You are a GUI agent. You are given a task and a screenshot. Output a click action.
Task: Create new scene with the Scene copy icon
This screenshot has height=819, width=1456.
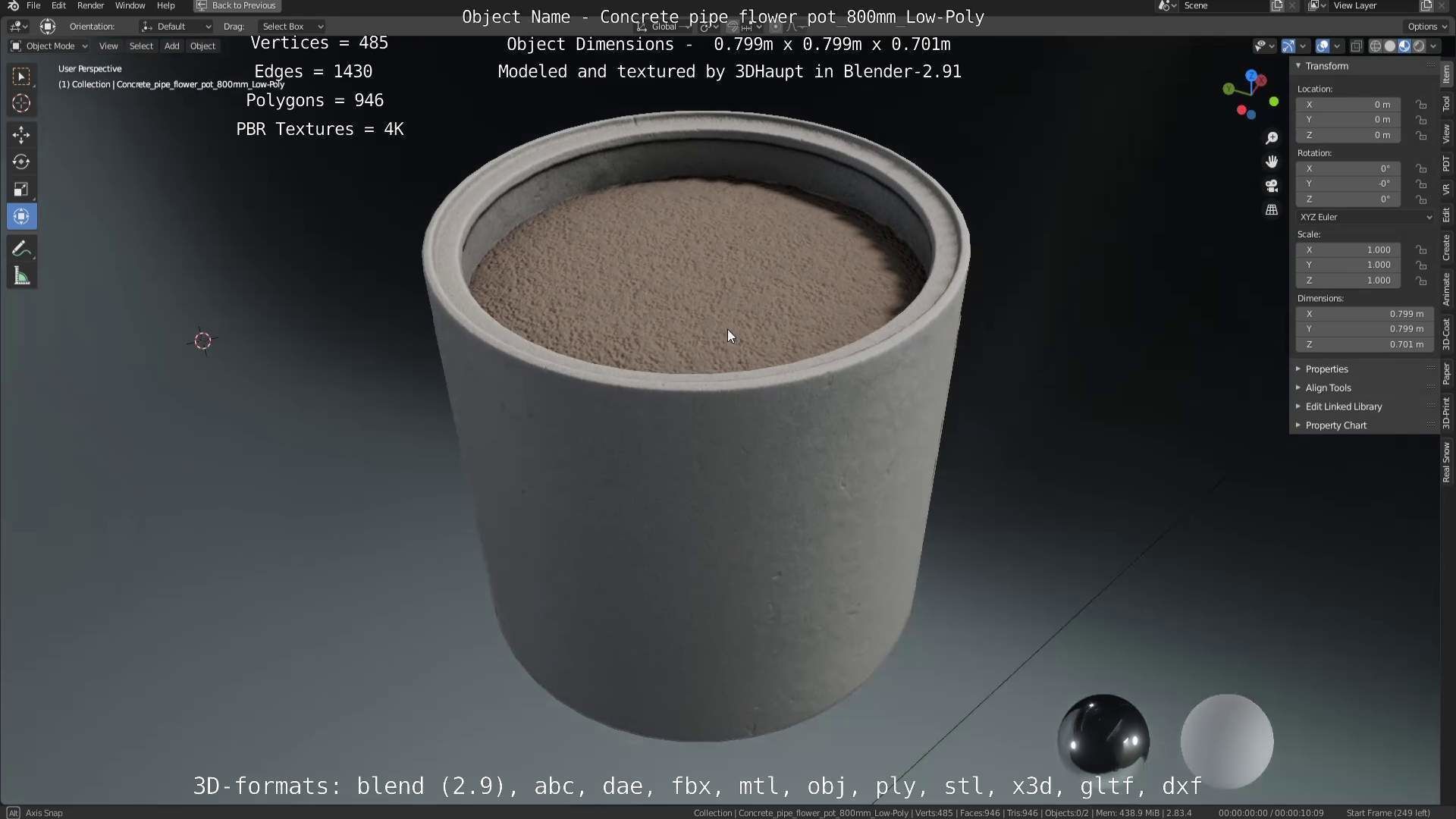1277,5
